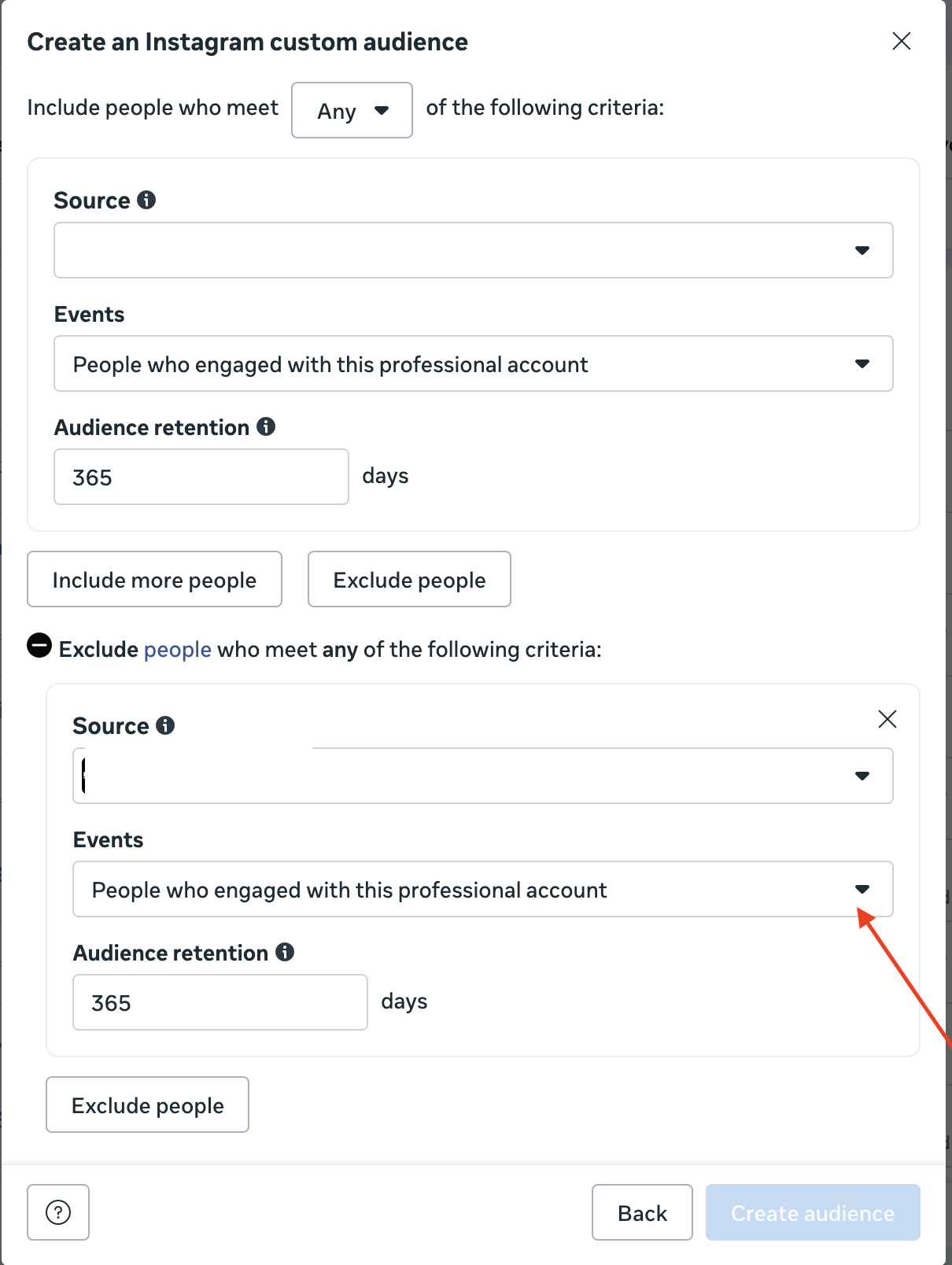Click the include Audience retention days field
952x1265 pixels.
point(201,477)
